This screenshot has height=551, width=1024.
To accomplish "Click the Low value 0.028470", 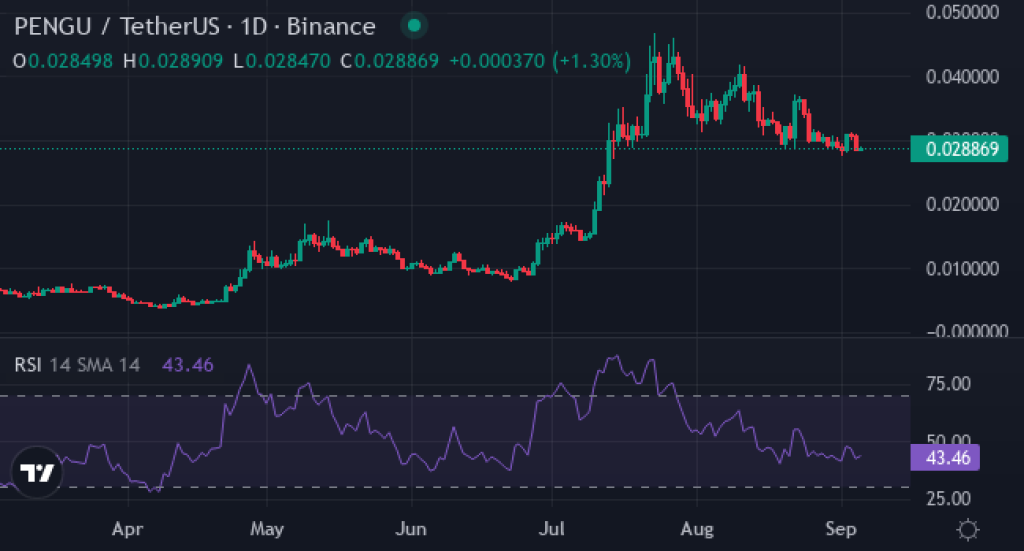I will 288,61.
